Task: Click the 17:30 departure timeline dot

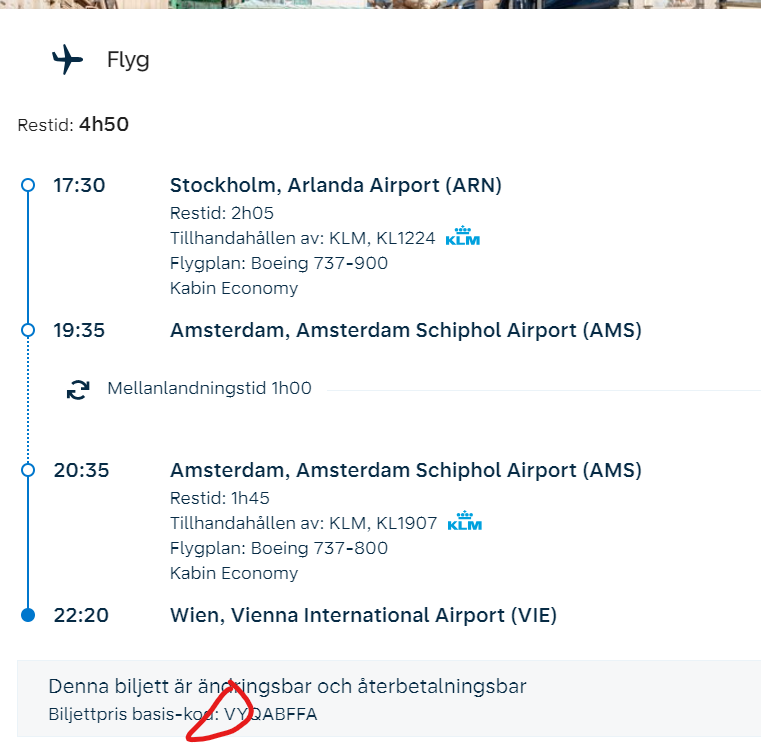Action: 28,185
